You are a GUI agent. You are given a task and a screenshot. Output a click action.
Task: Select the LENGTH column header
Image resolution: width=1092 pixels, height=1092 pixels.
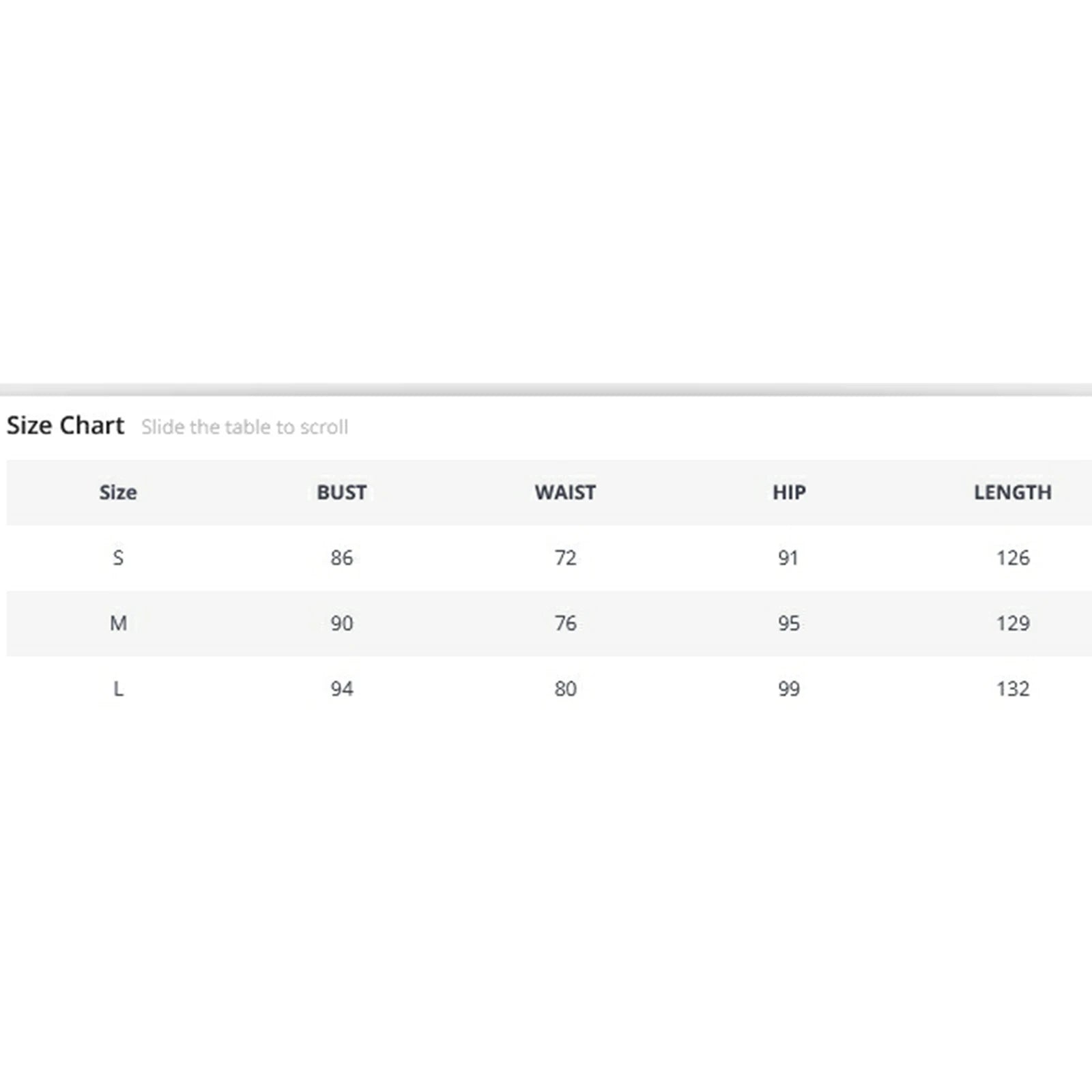(x=1012, y=492)
